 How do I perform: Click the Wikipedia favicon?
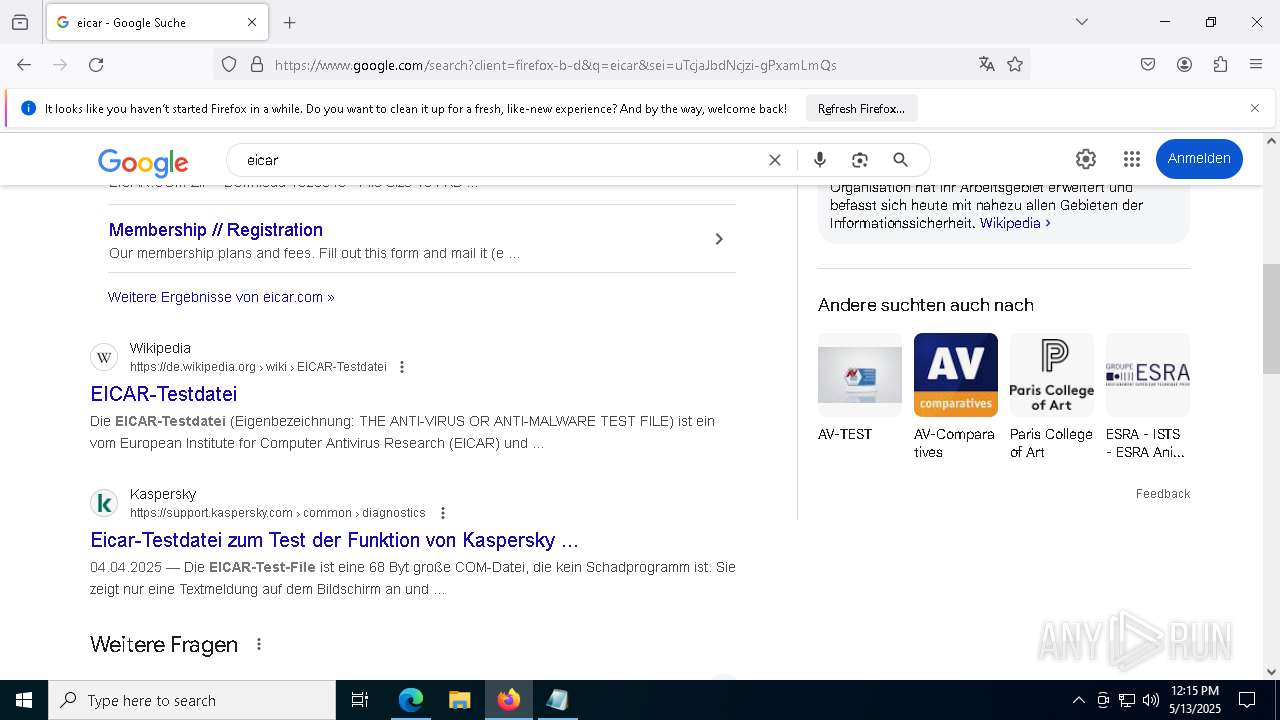(x=104, y=357)
